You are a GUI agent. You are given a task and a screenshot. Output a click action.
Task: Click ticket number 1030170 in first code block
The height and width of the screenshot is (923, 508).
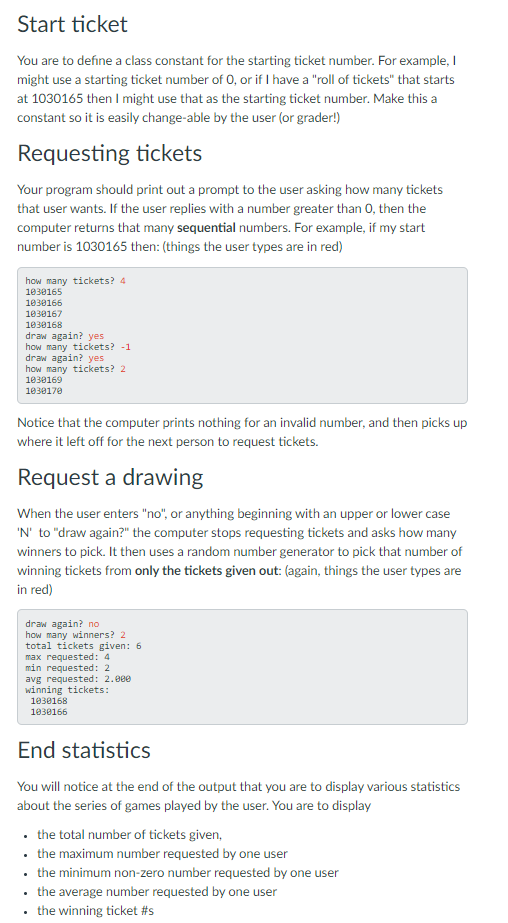click(x=44, y=391)
